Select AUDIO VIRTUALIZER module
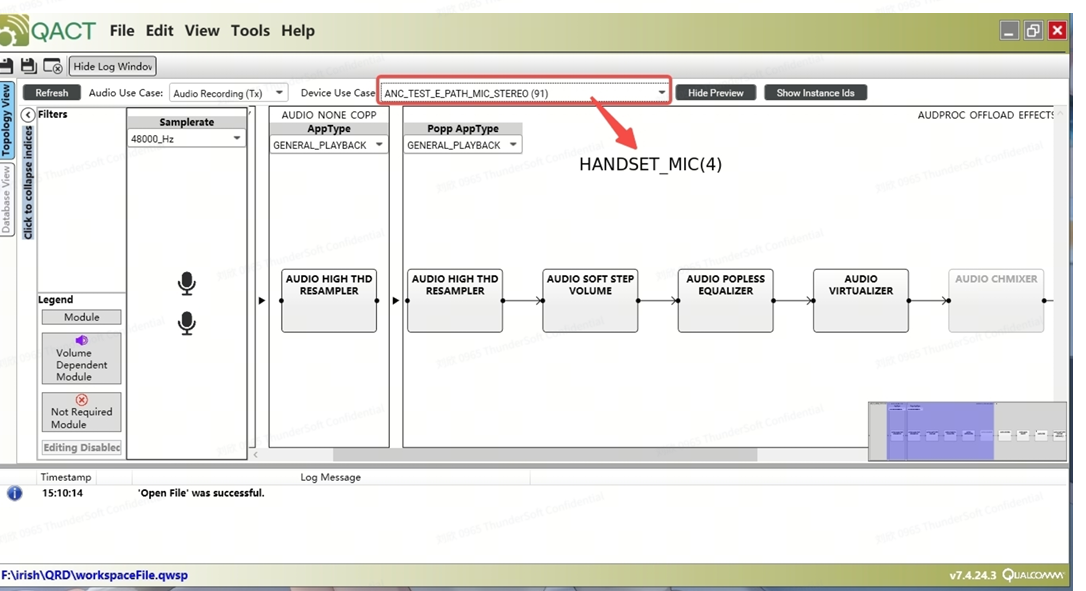Viewport: 1086px width, 591px height. [x=861, y=301]
